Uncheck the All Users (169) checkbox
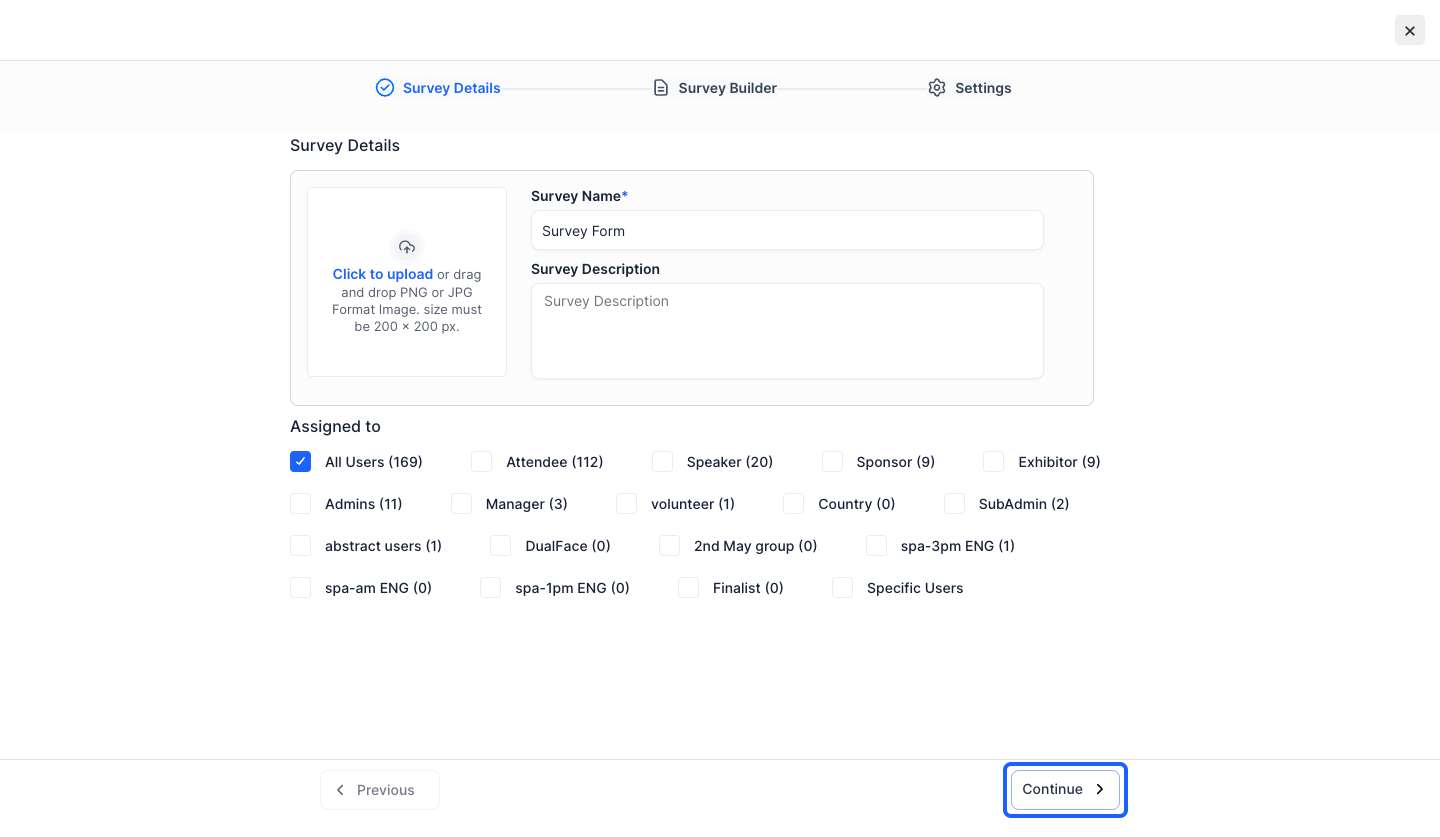 point(301,462)
